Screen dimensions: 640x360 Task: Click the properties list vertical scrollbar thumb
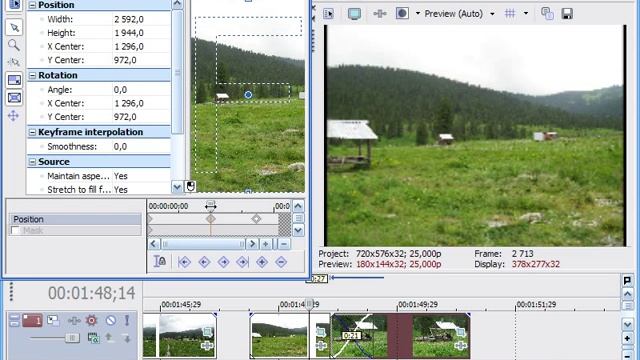(x=177, y=72)
